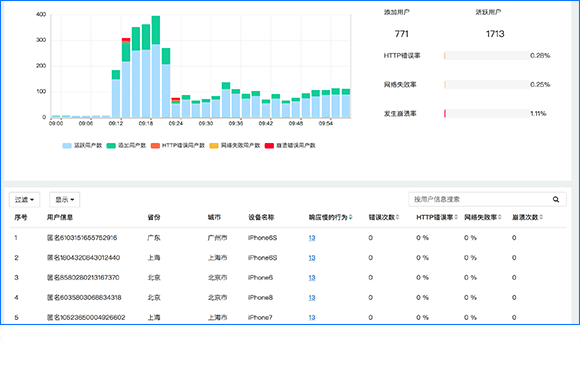Open slow-response link 13 for row 1

312,238
